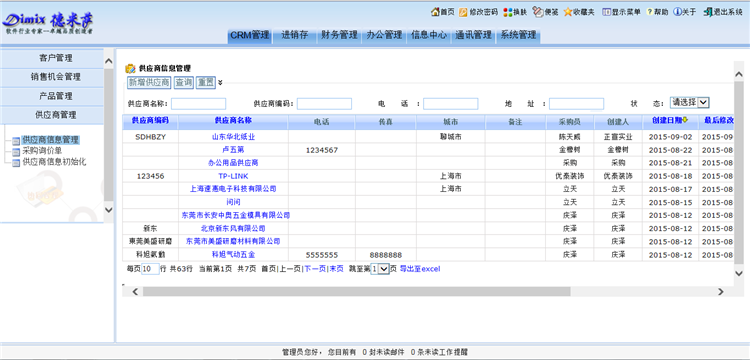Screen dimensions: 750x360
Task: Open supplier 北京新东风有限公司
Action: coord(233,229)
